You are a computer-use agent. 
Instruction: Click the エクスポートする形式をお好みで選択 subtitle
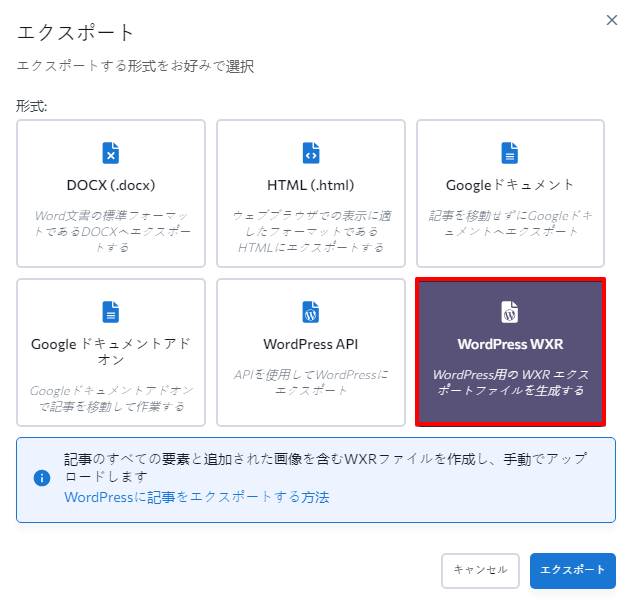135,66
